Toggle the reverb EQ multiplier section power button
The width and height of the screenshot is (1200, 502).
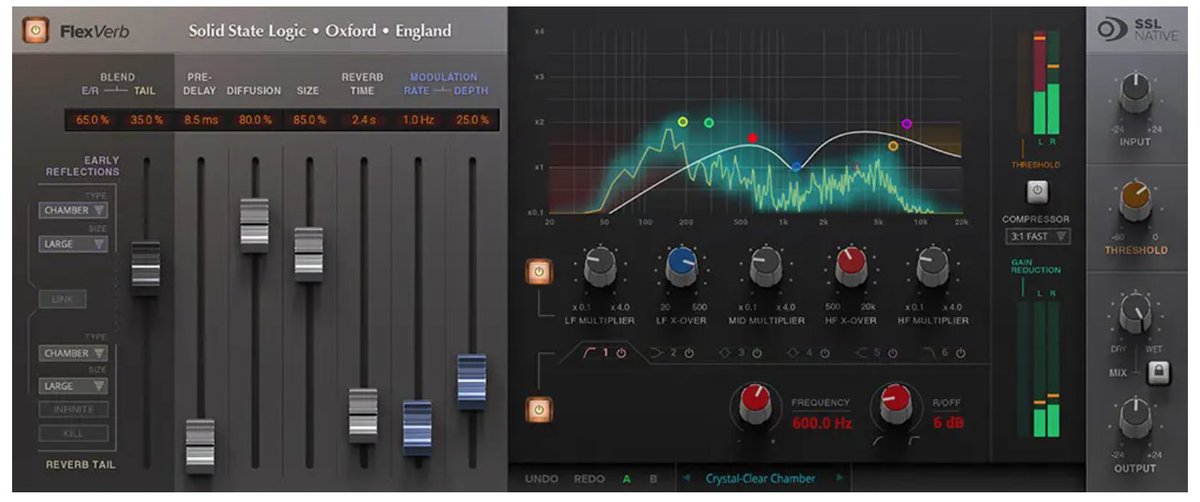[x=538, y=271]
